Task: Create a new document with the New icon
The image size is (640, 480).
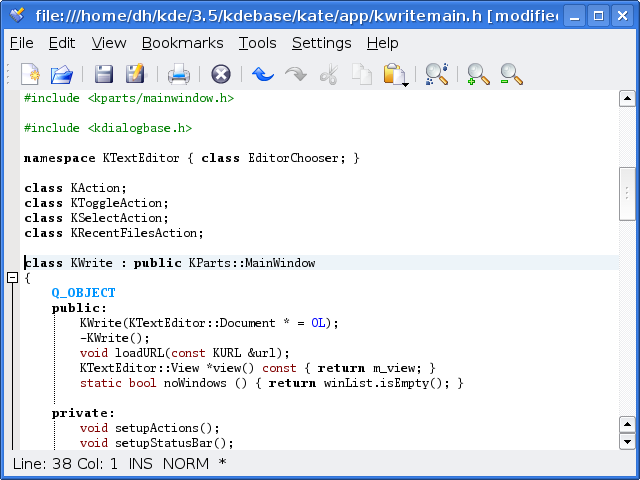Action: click(30, 74)
